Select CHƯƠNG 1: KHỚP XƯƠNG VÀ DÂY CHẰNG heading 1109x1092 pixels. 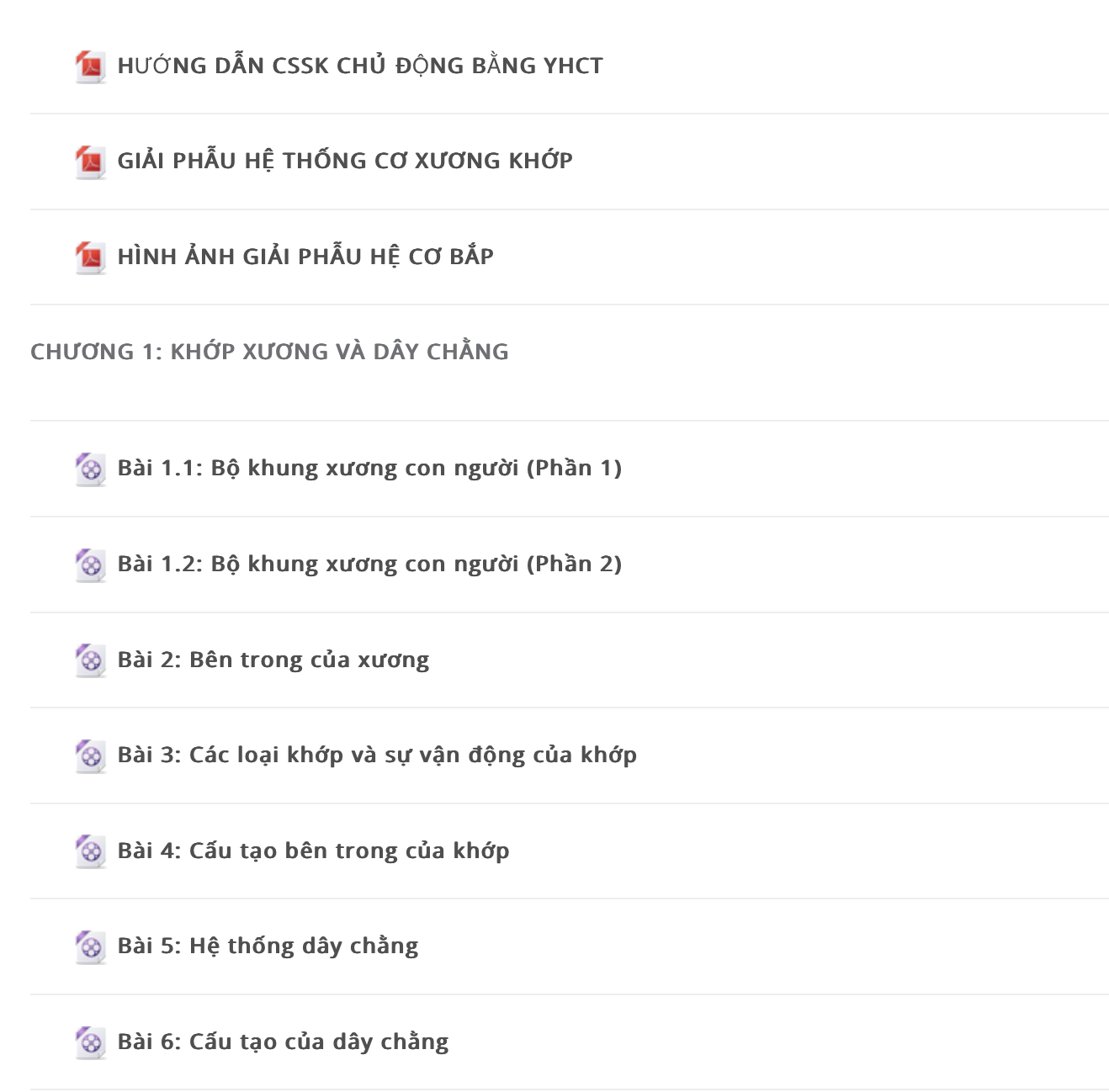coord(269,352)
